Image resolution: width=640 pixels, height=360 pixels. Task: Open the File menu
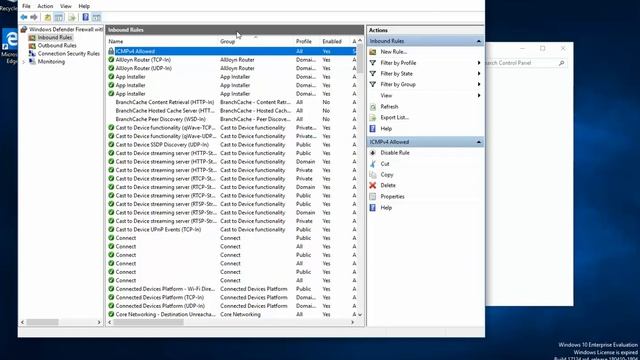[26, 6]
